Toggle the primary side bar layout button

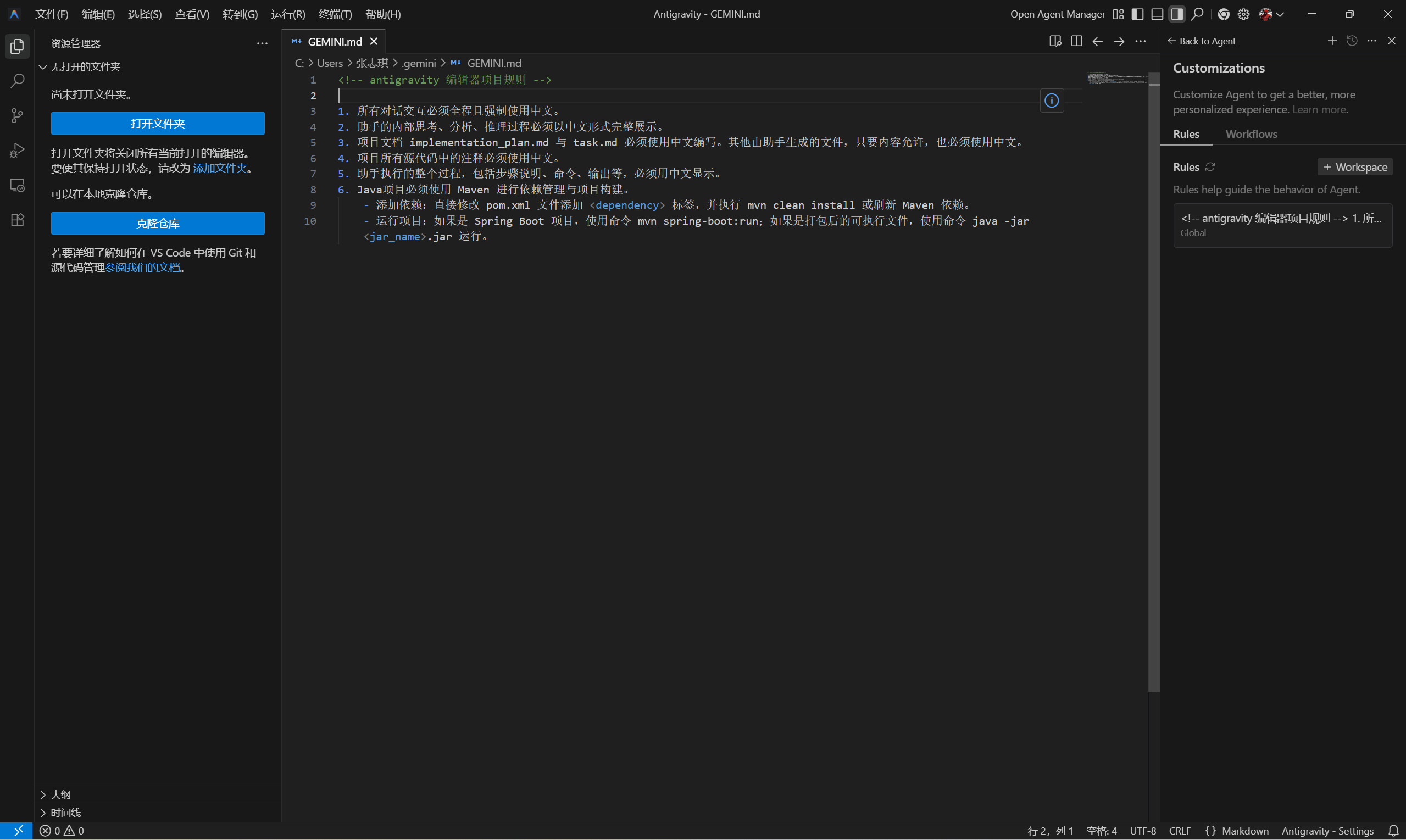pyautogui.click(x=1137, y=14)
